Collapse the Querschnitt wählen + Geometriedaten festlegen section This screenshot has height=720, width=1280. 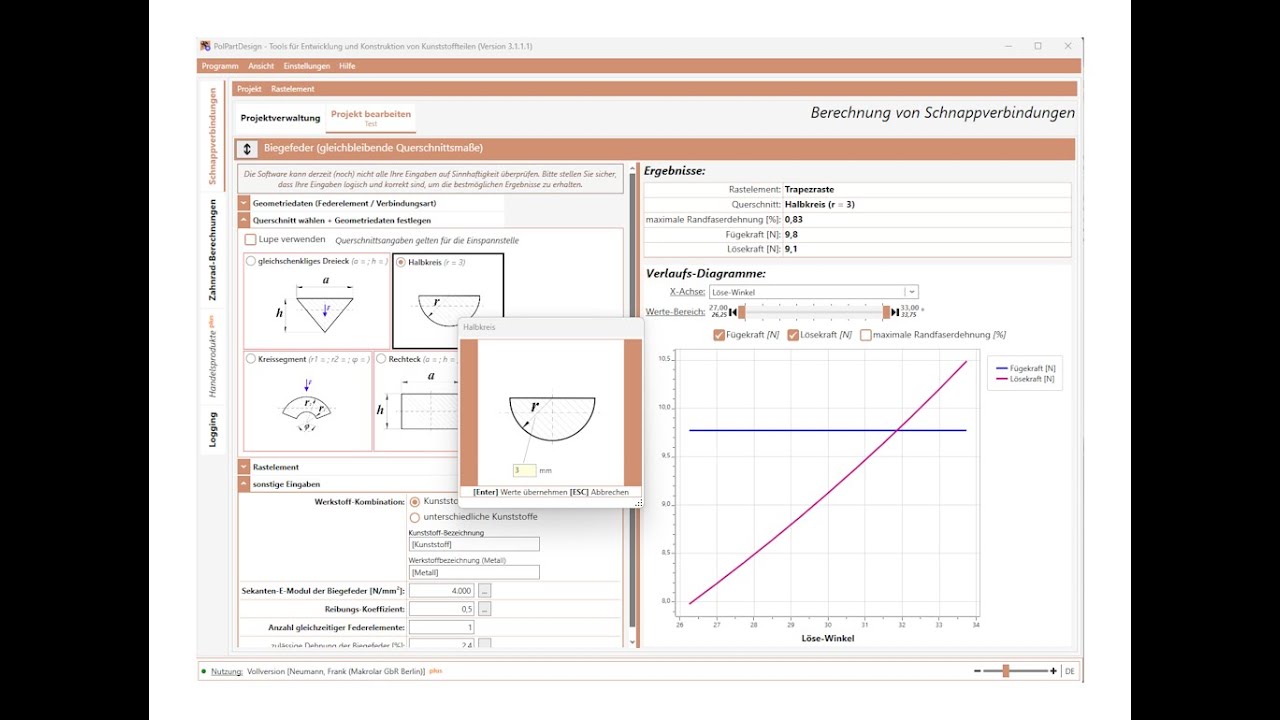pos(244,220)
